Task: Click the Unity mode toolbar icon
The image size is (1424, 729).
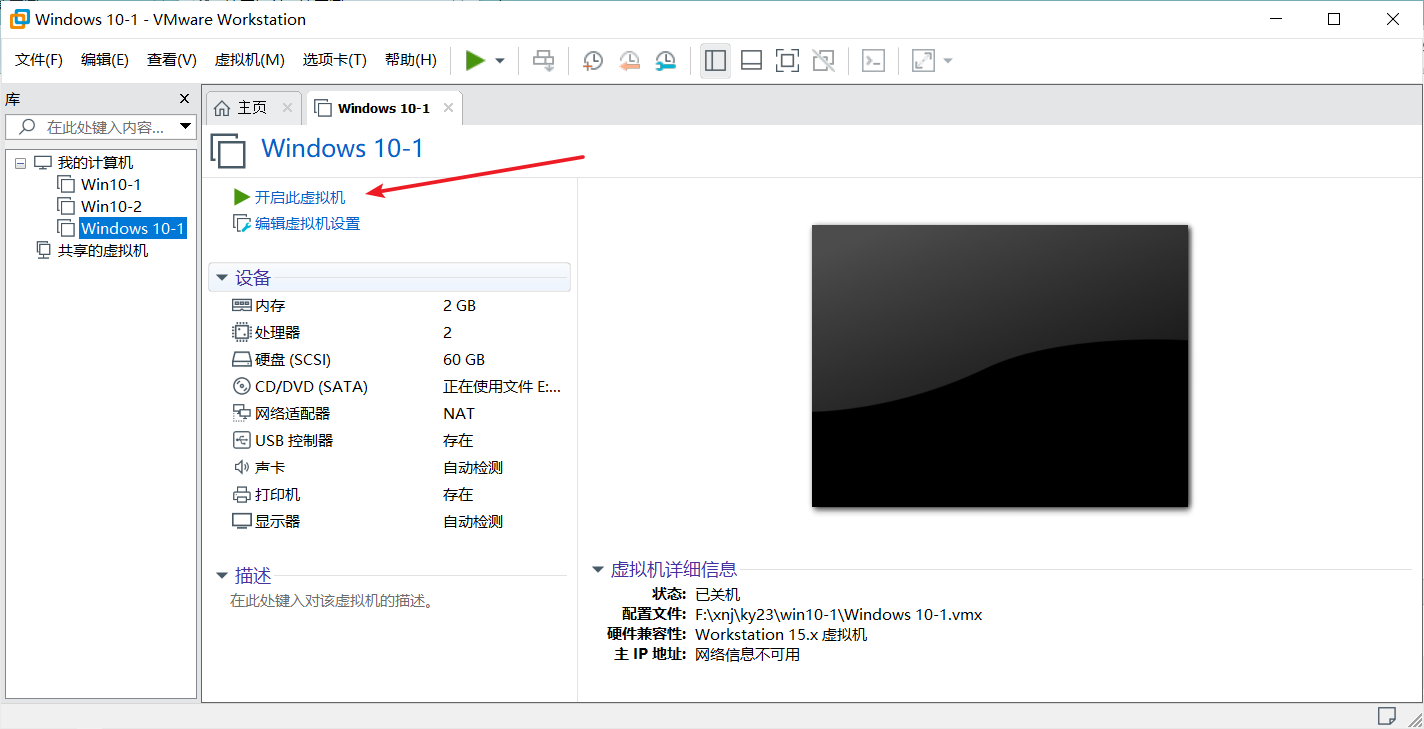Action: (x=823, y=61)
